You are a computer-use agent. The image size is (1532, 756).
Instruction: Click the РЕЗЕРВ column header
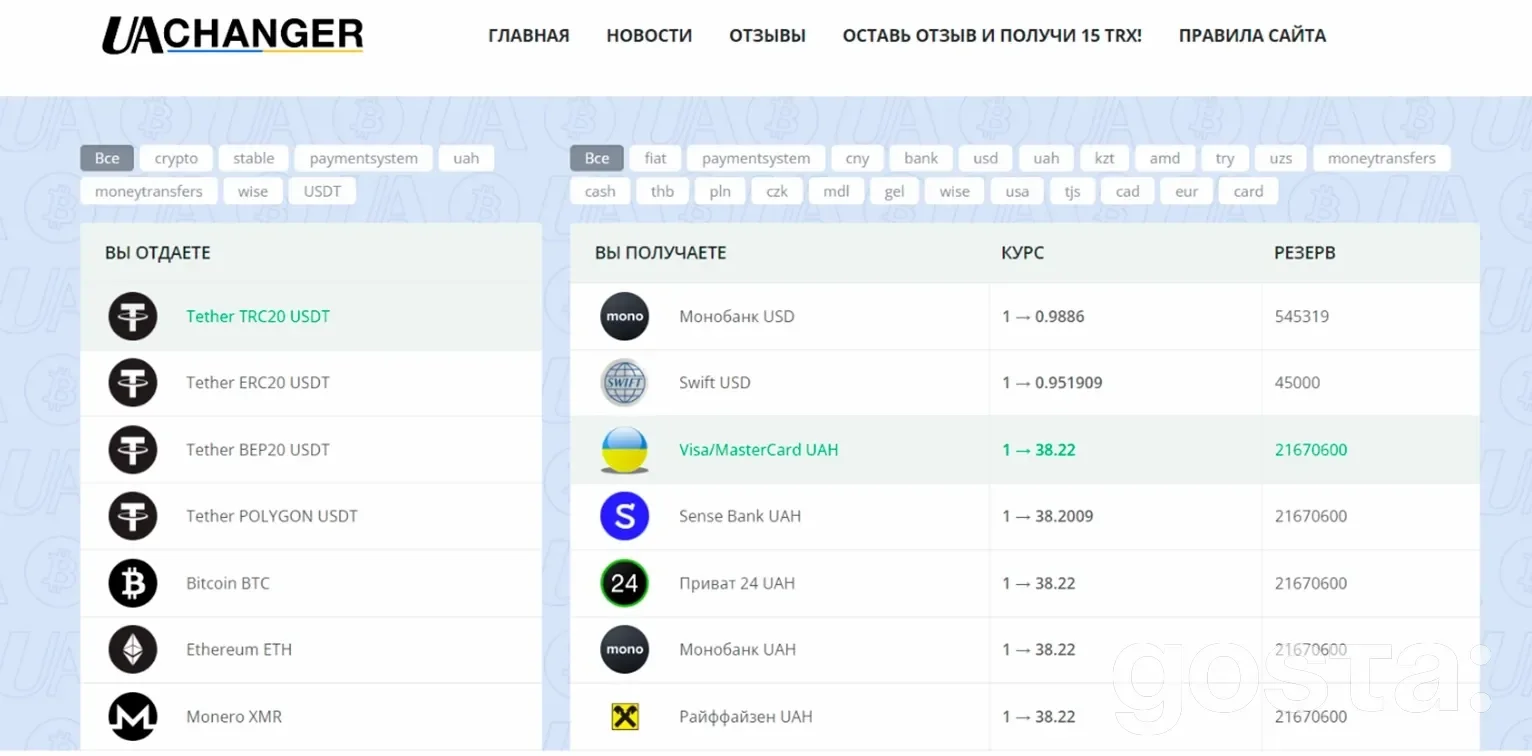1304,253
